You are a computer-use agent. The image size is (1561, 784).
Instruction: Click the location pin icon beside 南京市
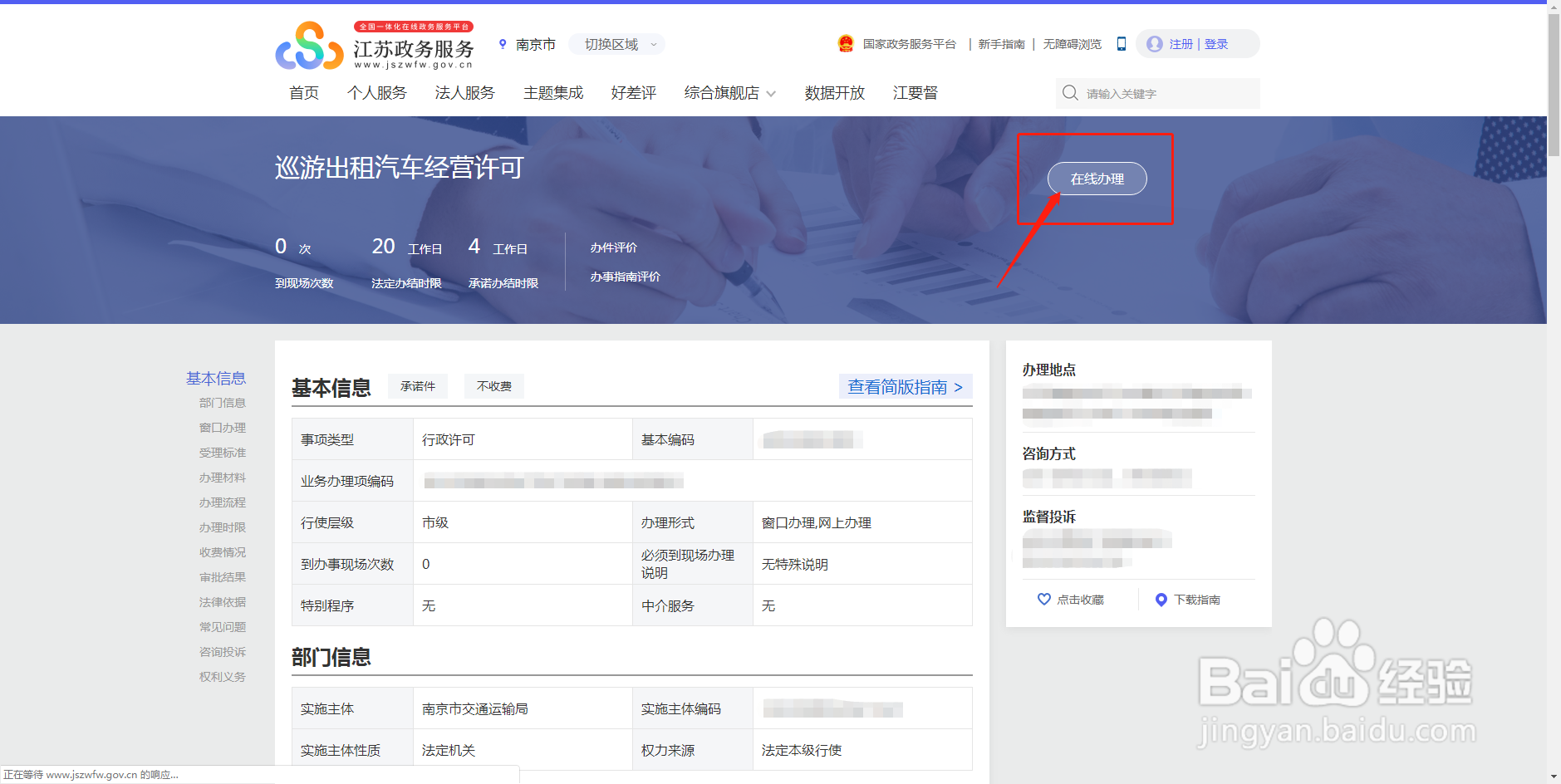click(503, 44)
